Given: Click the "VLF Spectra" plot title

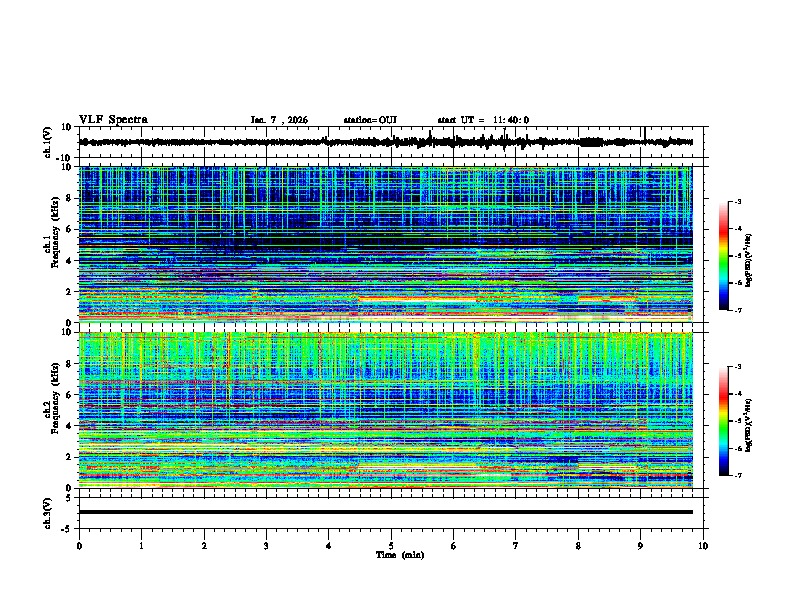Looking at the screenshot, I should (113, 120).
